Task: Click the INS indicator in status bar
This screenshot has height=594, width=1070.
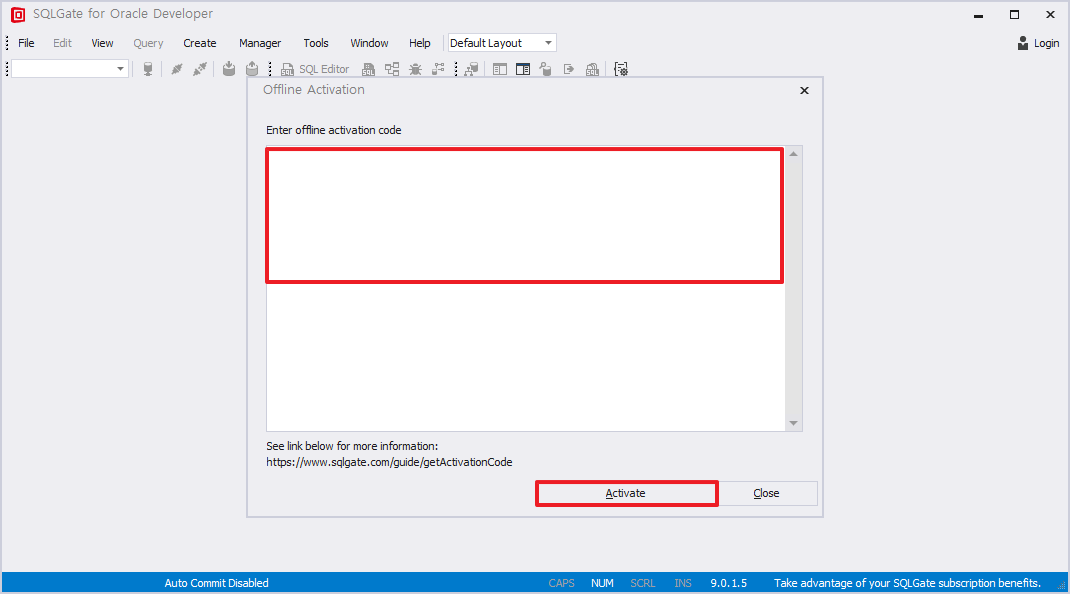Action: pyautogui.click(x=683, y=583)
